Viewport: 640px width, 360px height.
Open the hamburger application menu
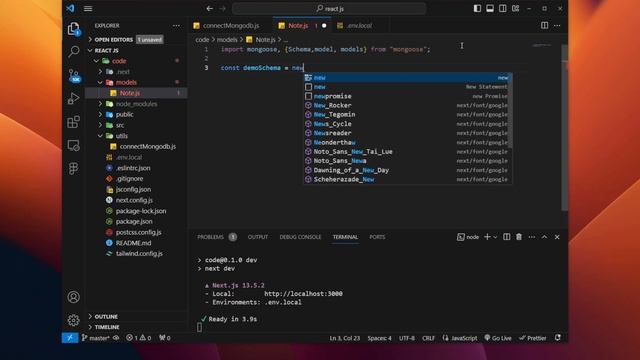pyautogui.click(x=88, y=8)
